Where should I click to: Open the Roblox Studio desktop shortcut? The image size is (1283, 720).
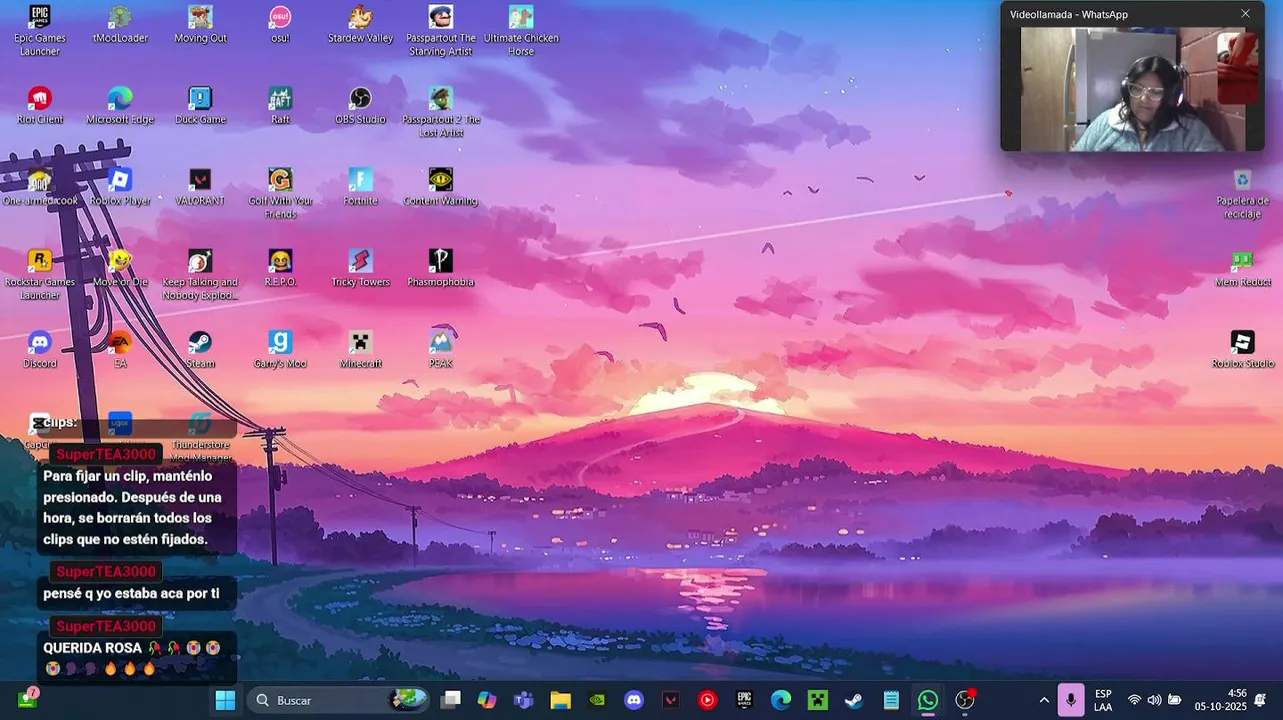point(1242,350)
